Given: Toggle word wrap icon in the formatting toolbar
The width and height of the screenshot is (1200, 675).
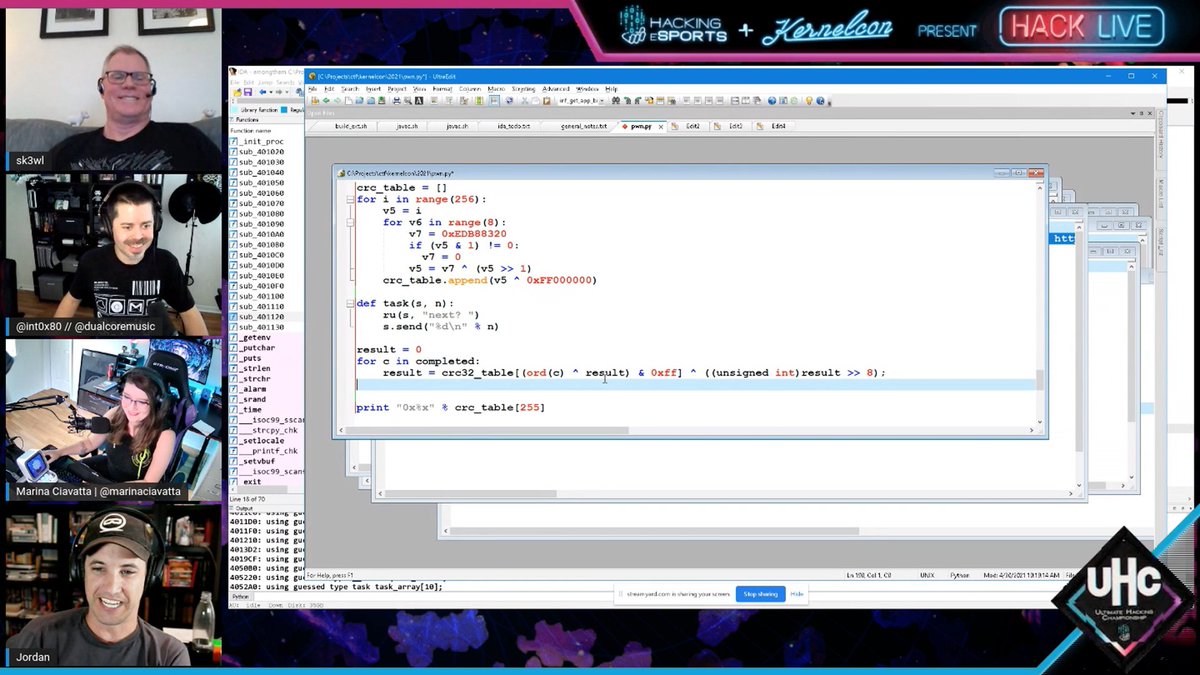Looking at the screenshot, I should click(495, 100).
